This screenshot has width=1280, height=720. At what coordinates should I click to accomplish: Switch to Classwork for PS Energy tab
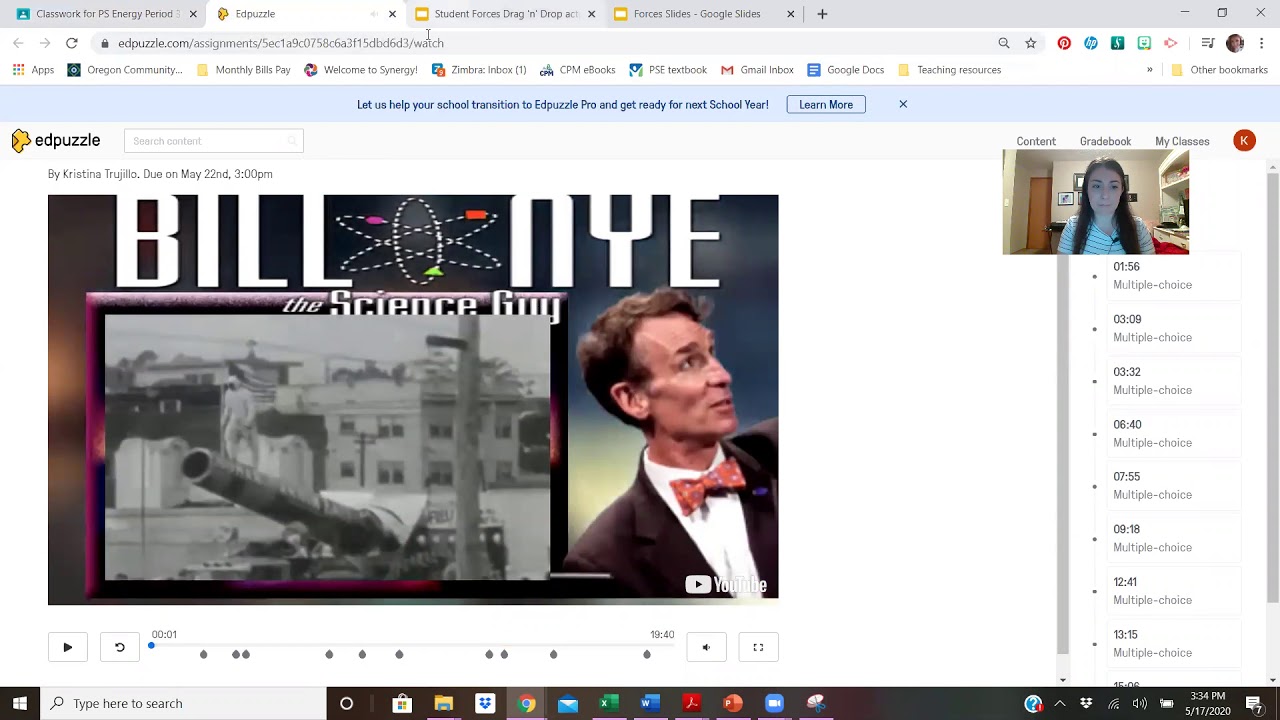[106, 14]
